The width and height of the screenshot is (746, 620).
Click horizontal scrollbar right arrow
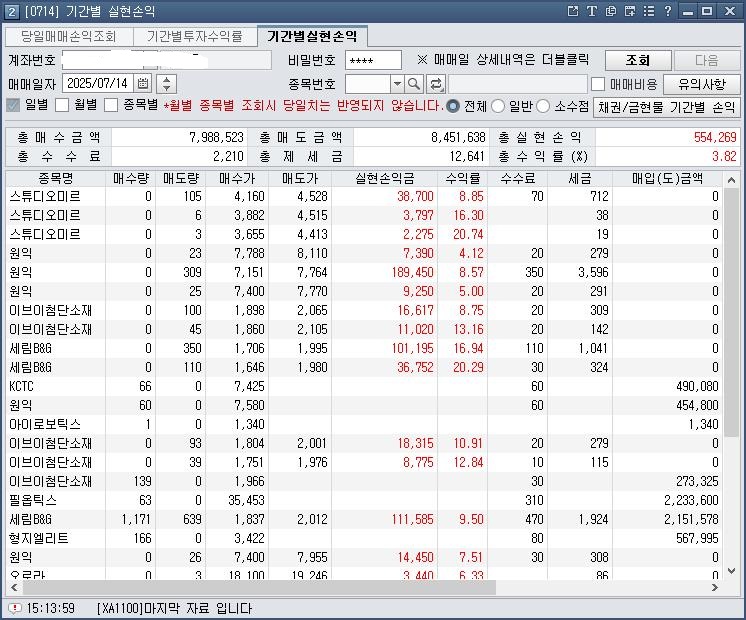pyautogui.click(x=715, y=588)
